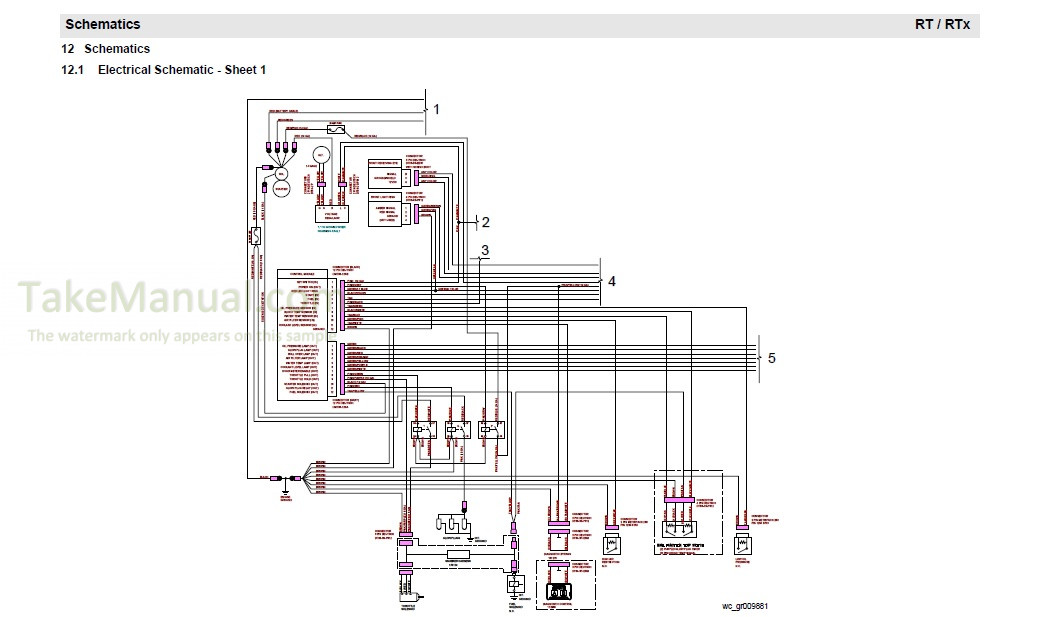Image resolution: width=1041 pixels, height=617 pixels.
Task: Click the round gauge symbol above voltage regulator
Action: (x=322, y=156)
